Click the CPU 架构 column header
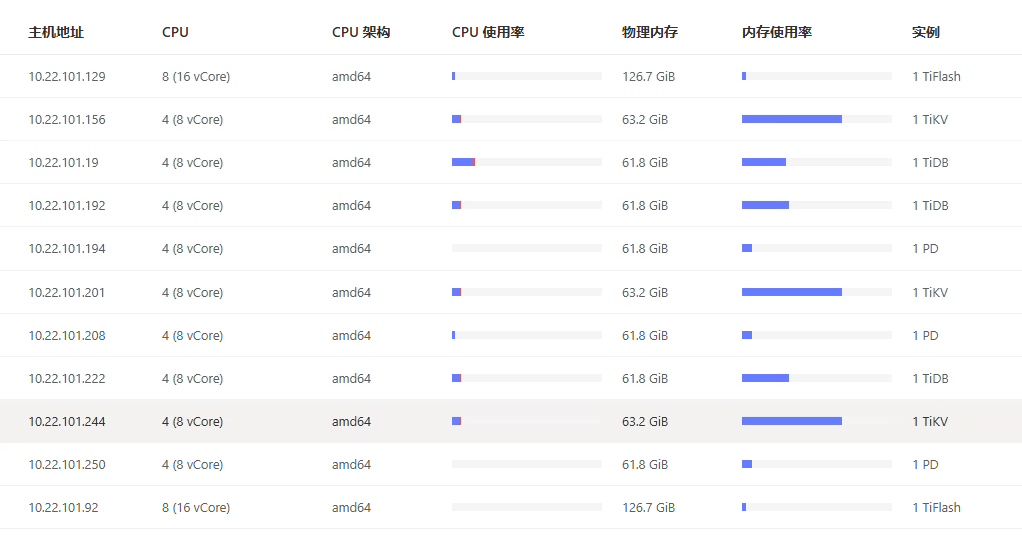 (361, 32)
